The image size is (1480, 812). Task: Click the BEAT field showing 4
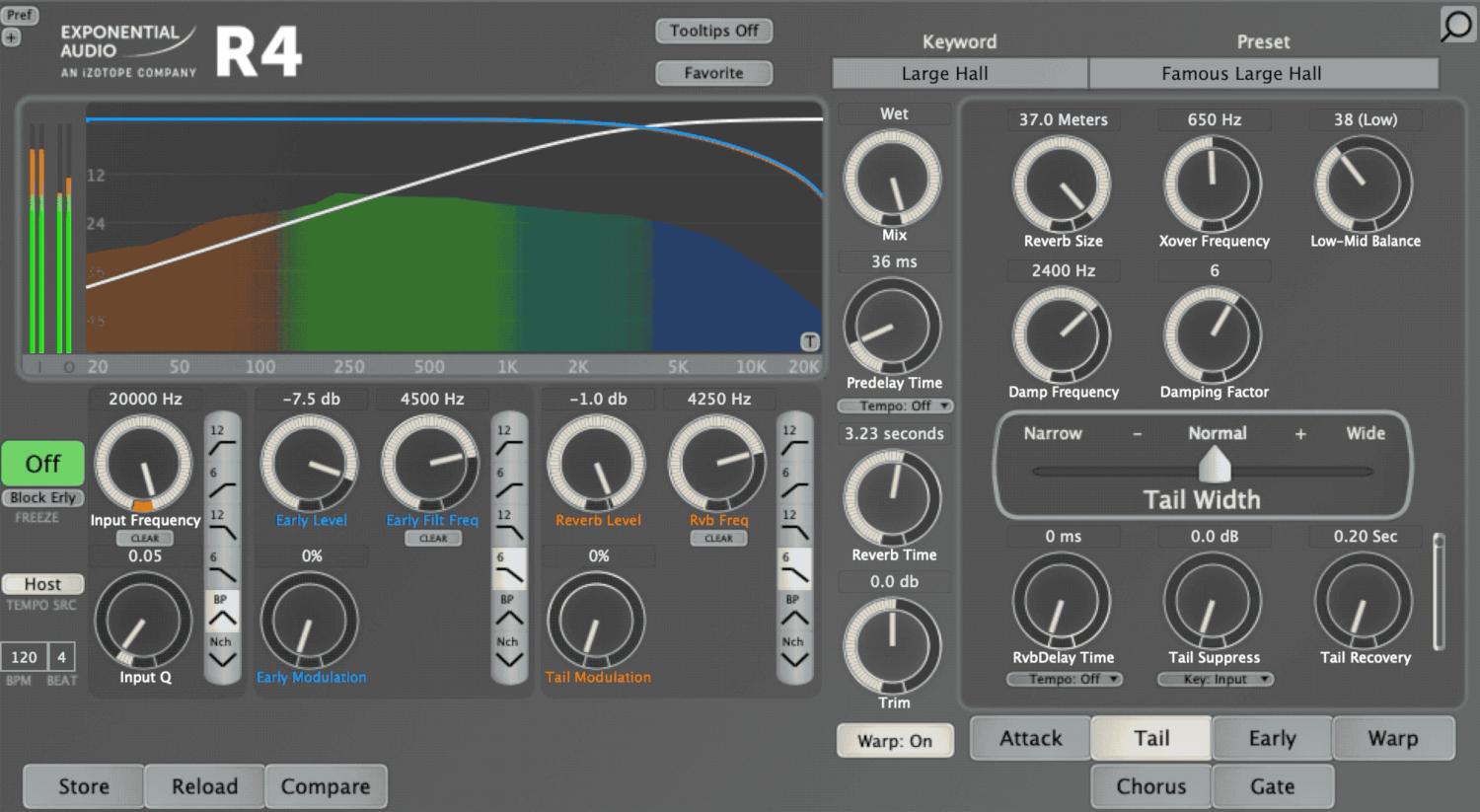click(x=61, y=657)
